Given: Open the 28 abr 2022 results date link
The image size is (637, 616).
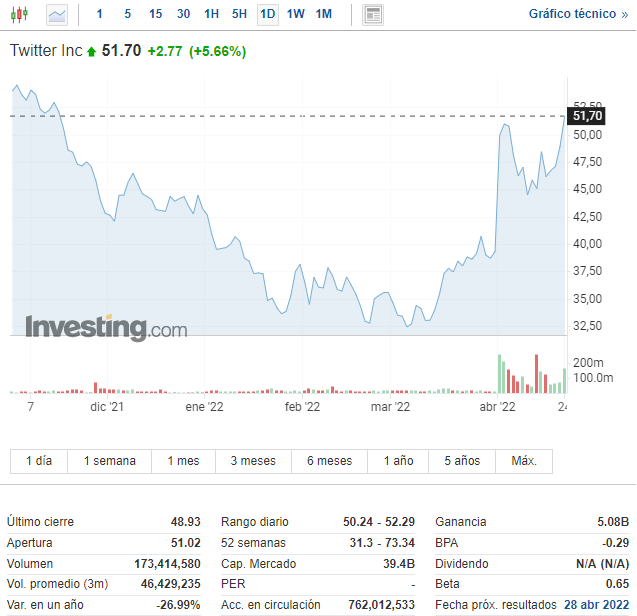Looking at the screenshot, I should [x=596, y=605].
